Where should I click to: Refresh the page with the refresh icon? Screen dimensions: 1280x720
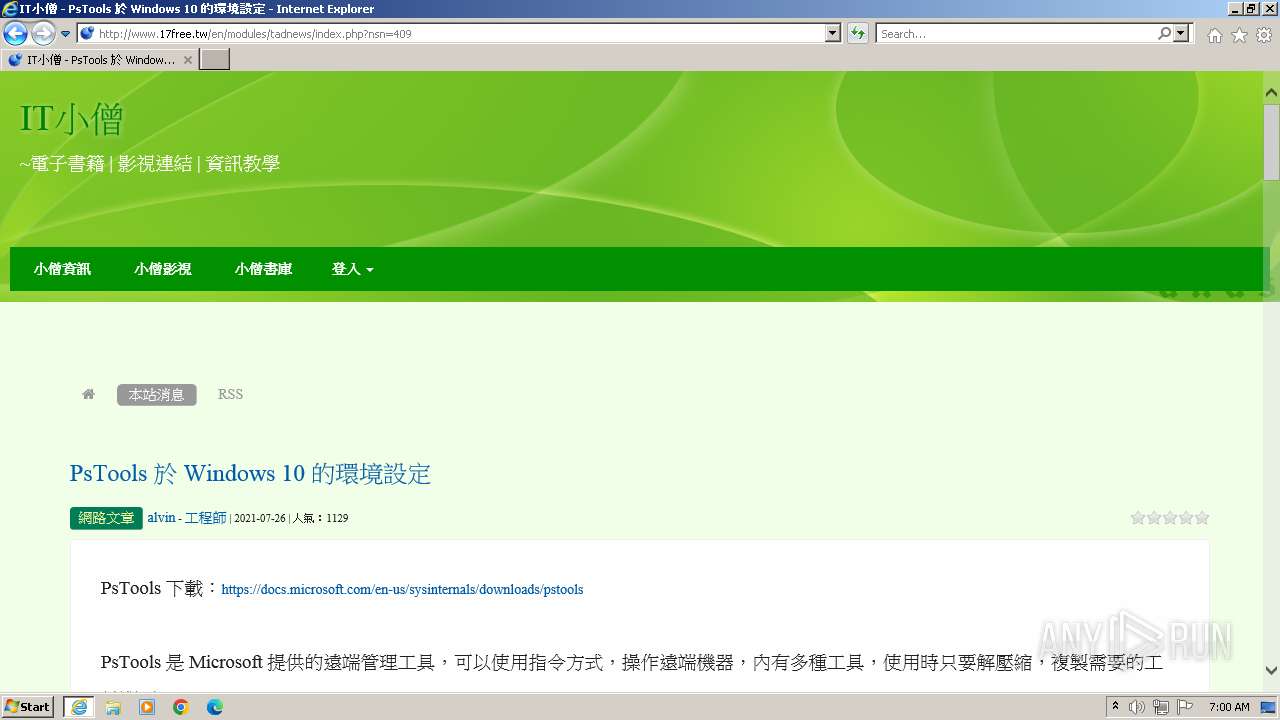pos(857,34)
